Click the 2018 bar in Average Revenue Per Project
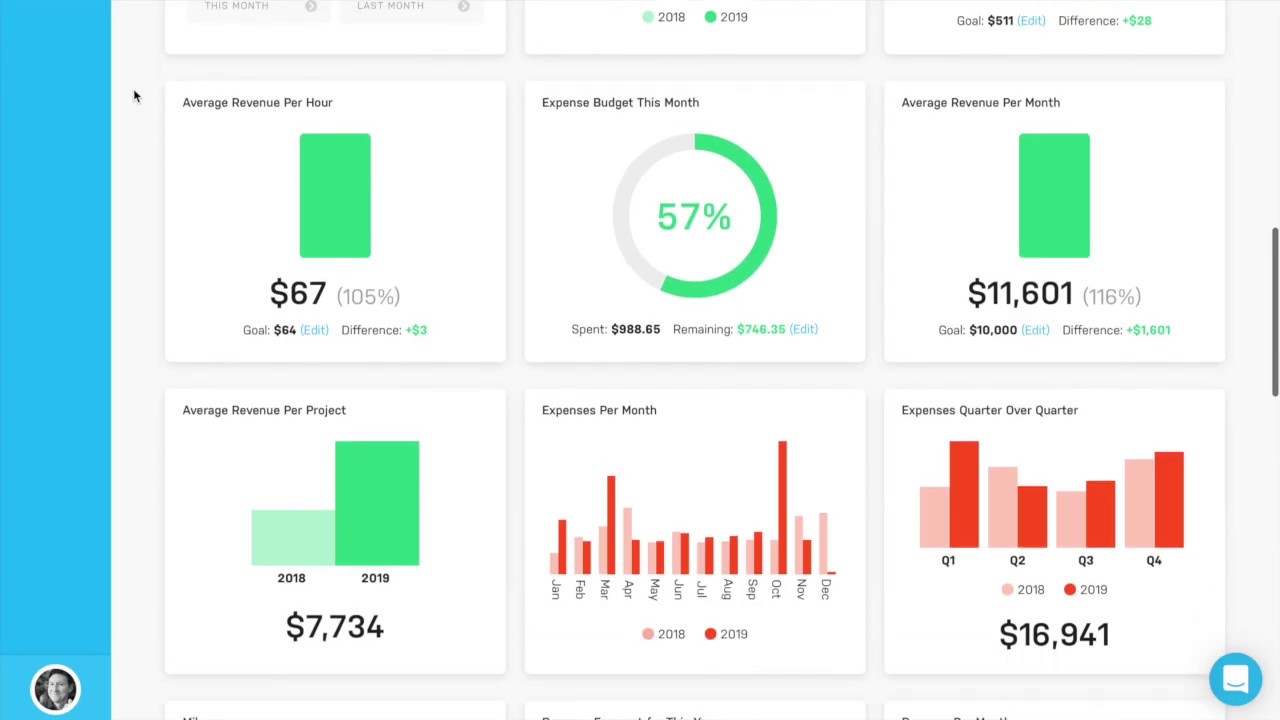 pyautogui.click(x=293, y=538)
